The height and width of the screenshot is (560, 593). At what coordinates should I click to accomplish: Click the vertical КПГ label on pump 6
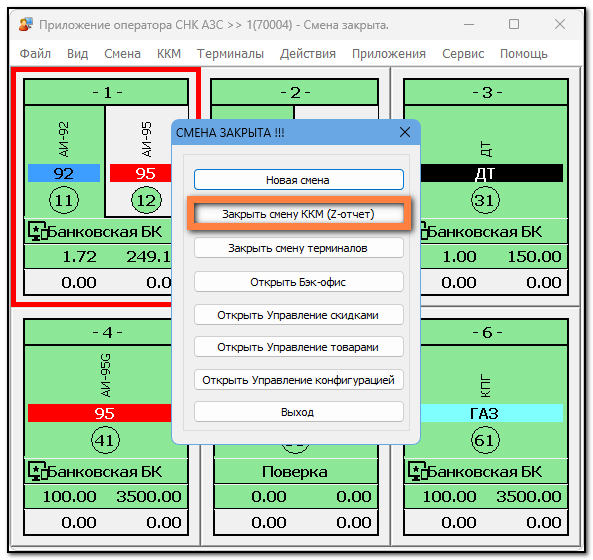click(485, 386)
